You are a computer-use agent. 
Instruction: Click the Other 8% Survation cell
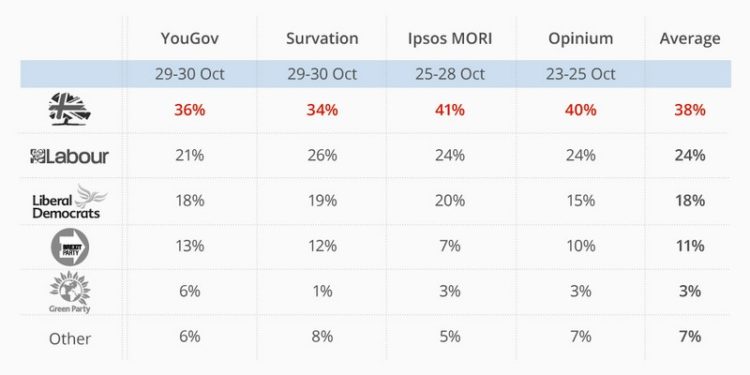tap(322, 336)
